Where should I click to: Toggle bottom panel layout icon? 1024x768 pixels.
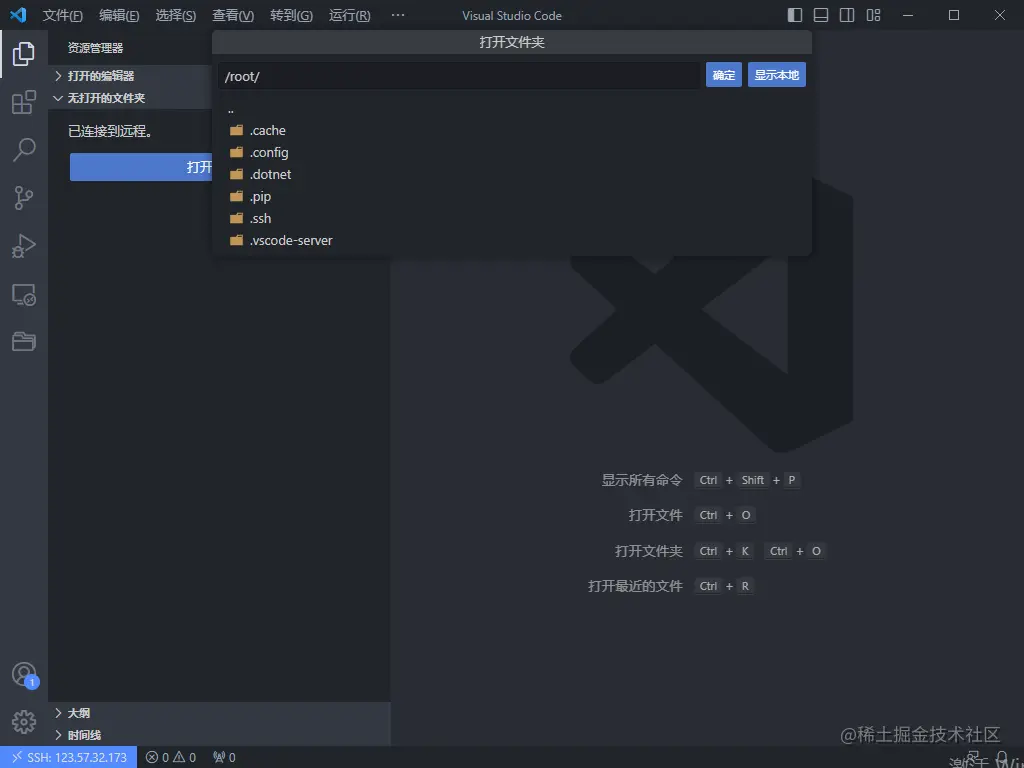(821, 15)
